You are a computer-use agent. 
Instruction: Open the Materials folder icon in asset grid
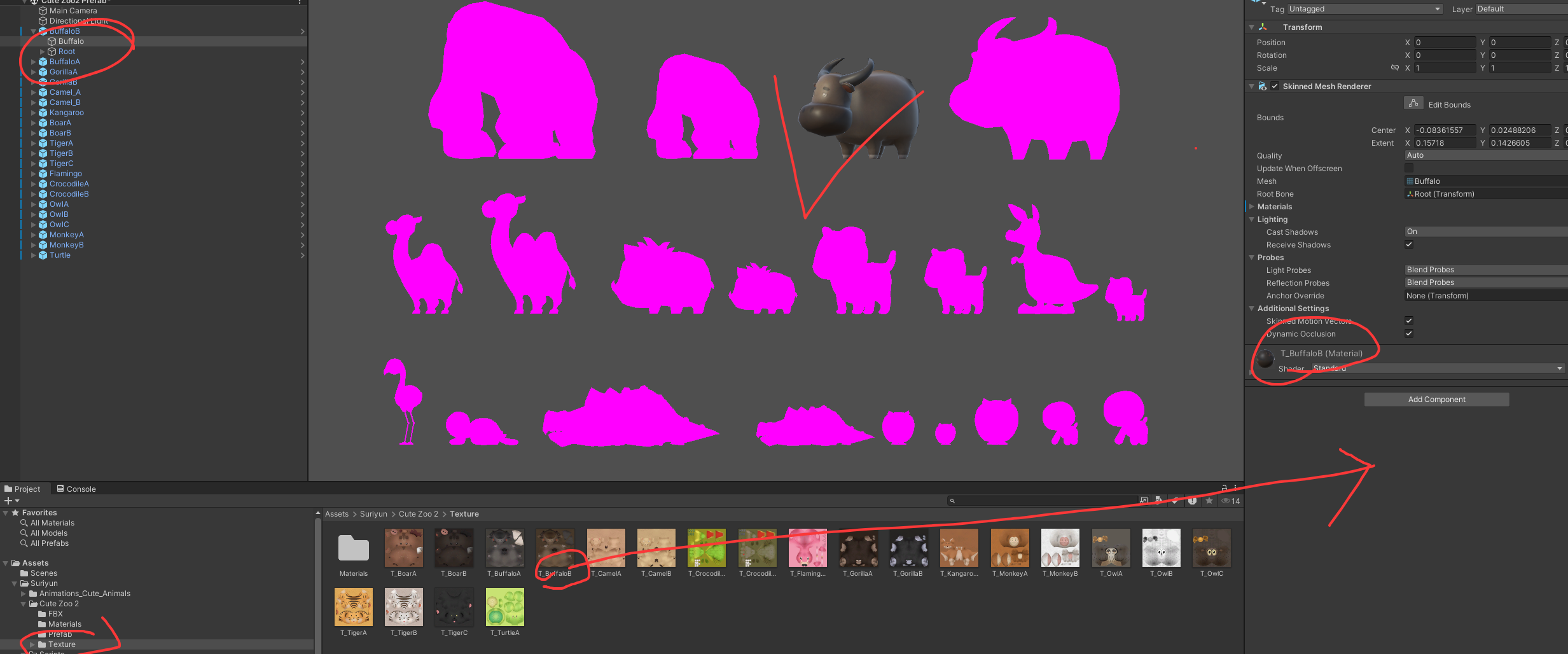pos(354,548)
